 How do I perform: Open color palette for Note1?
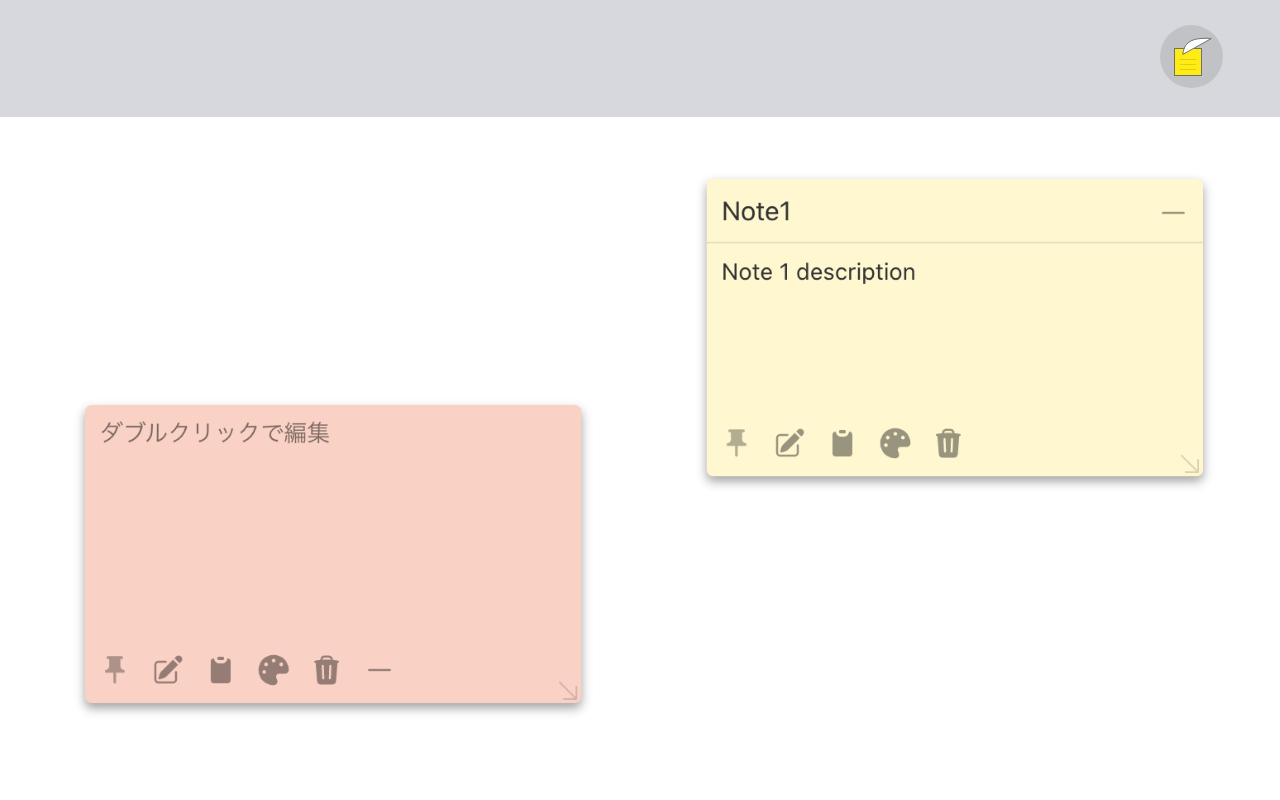[x=895, y=443]
